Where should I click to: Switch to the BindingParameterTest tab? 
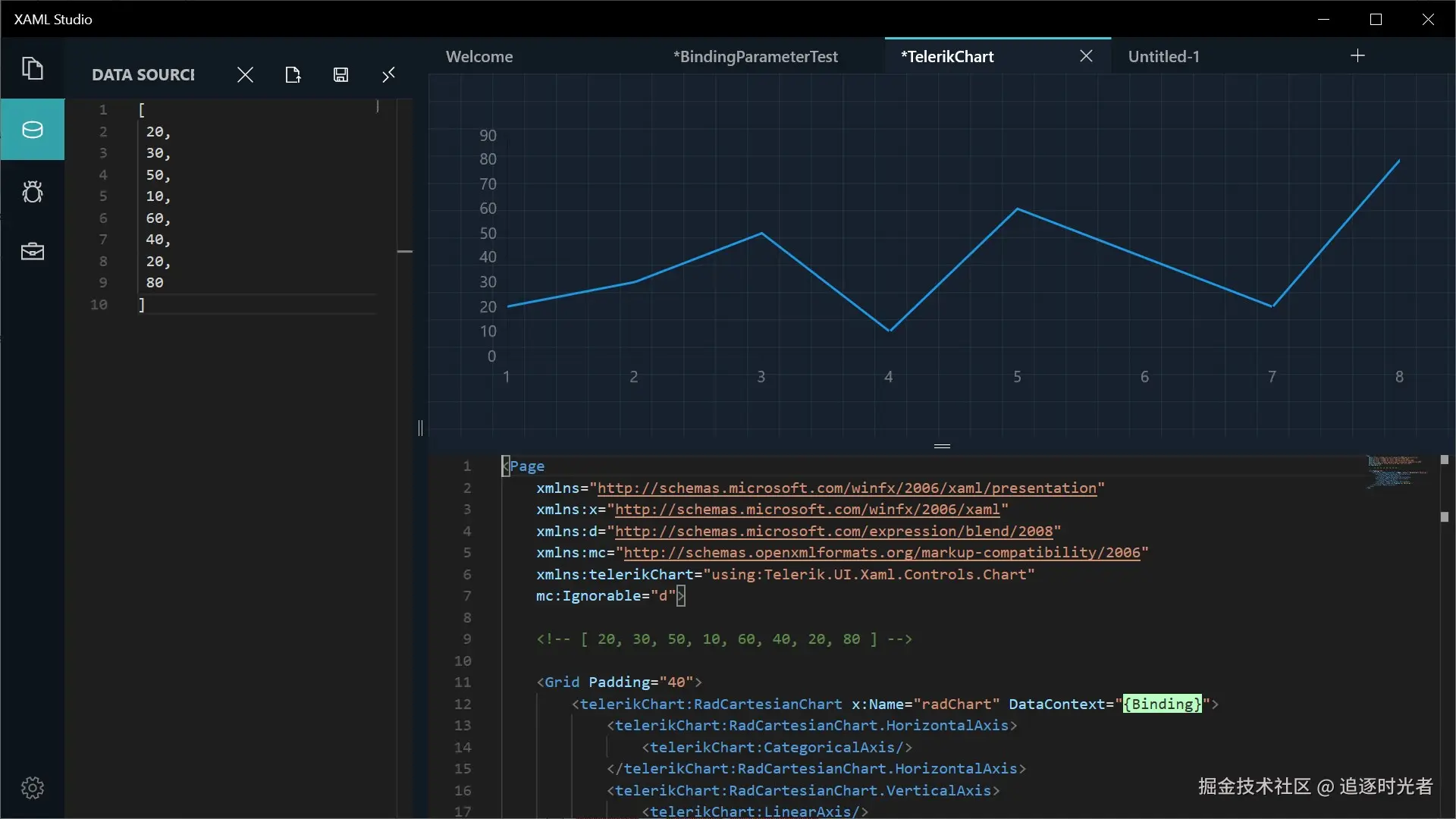pos(755,57)
